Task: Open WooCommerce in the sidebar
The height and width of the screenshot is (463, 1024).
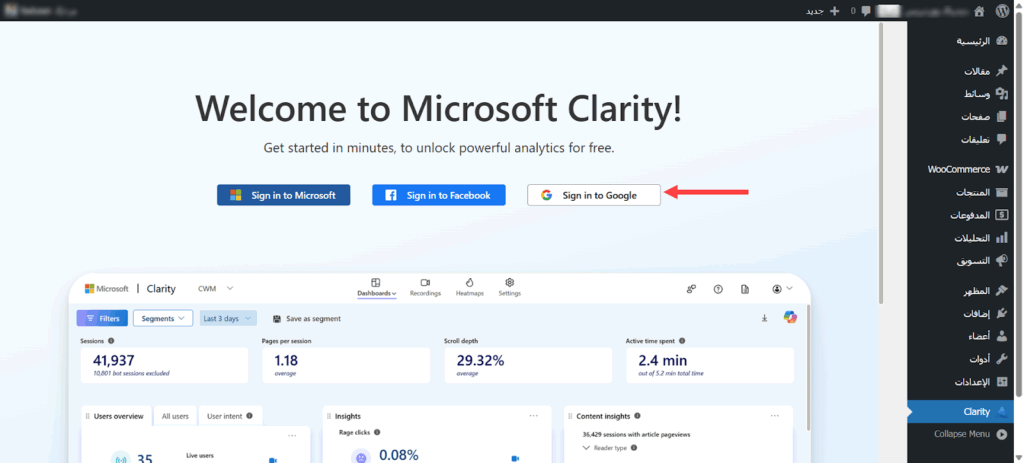Action: (x=965, y=169)
